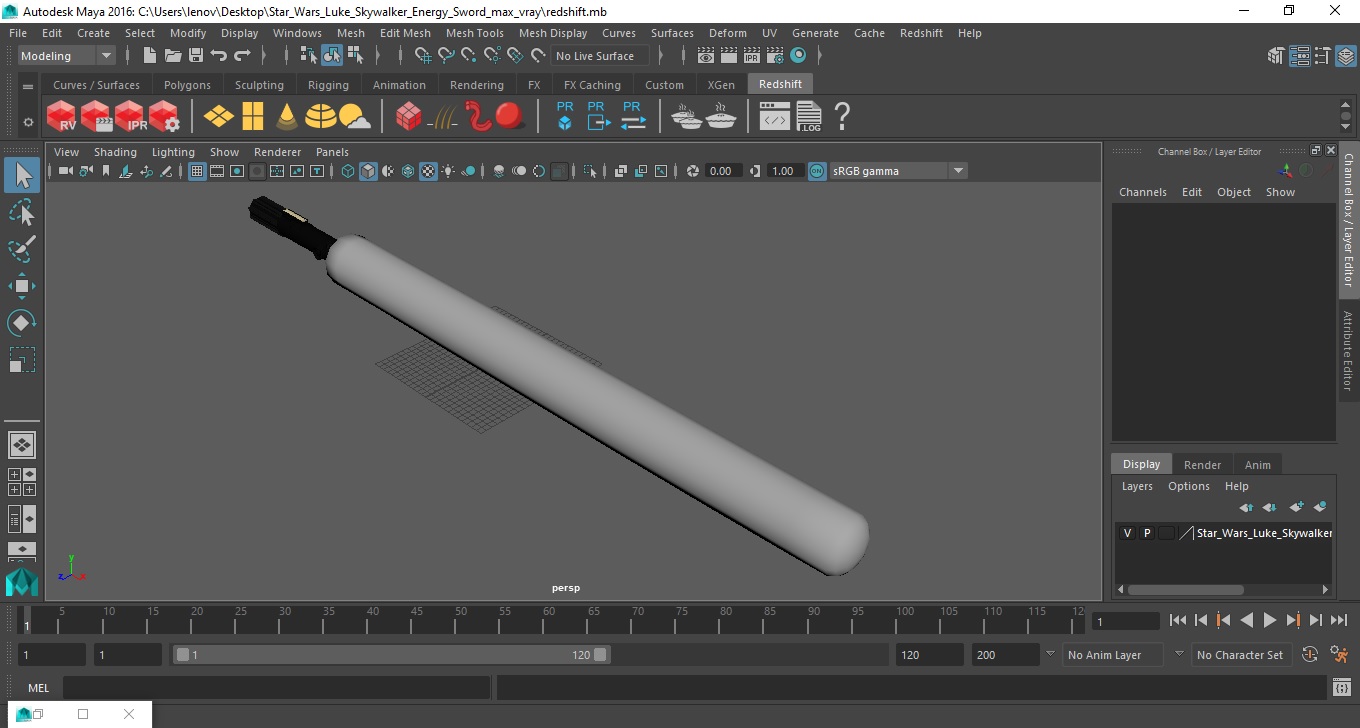Open the Script Editor icon at bottom right

1342,688
